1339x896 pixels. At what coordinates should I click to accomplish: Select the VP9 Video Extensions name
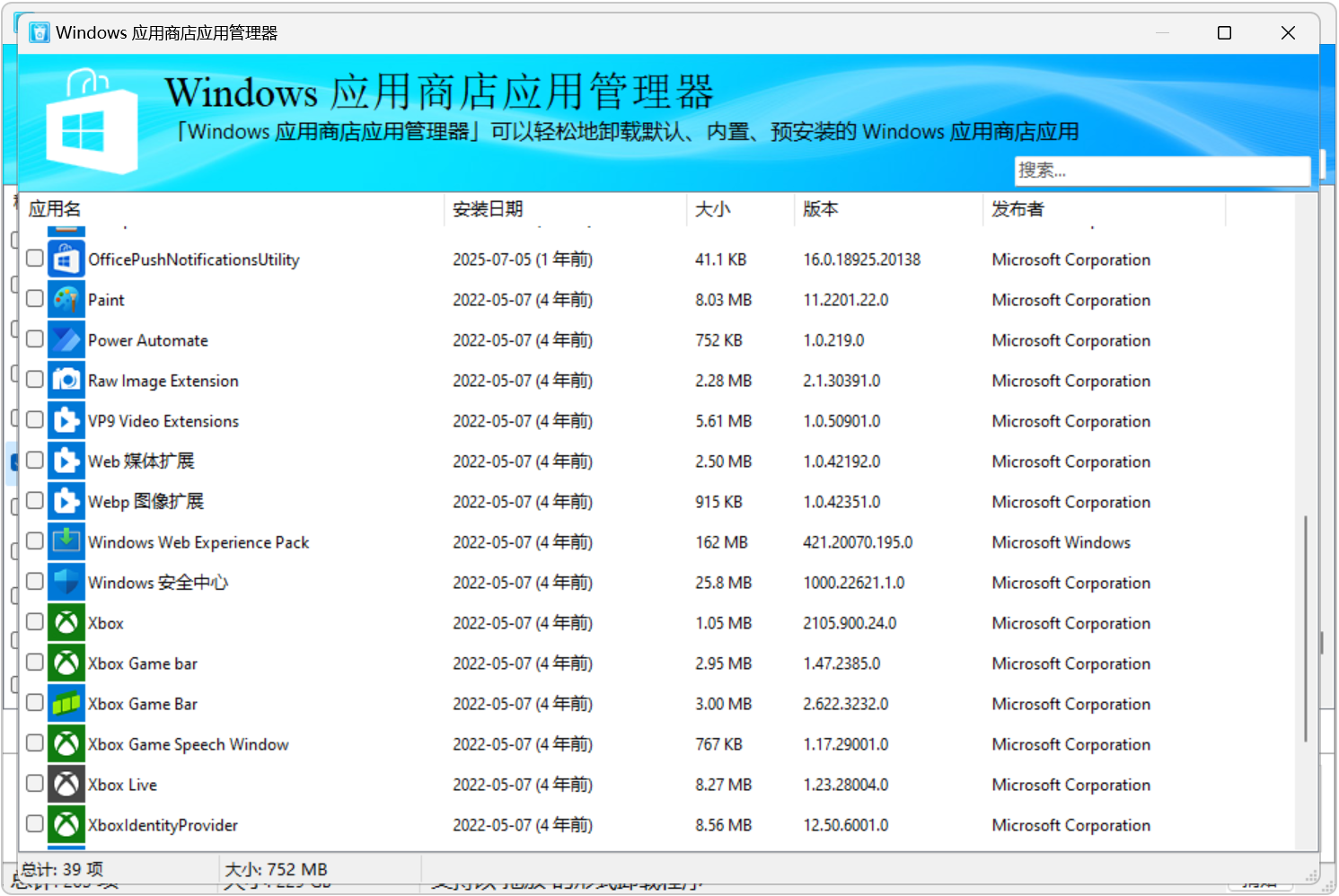tap(163, 421)
